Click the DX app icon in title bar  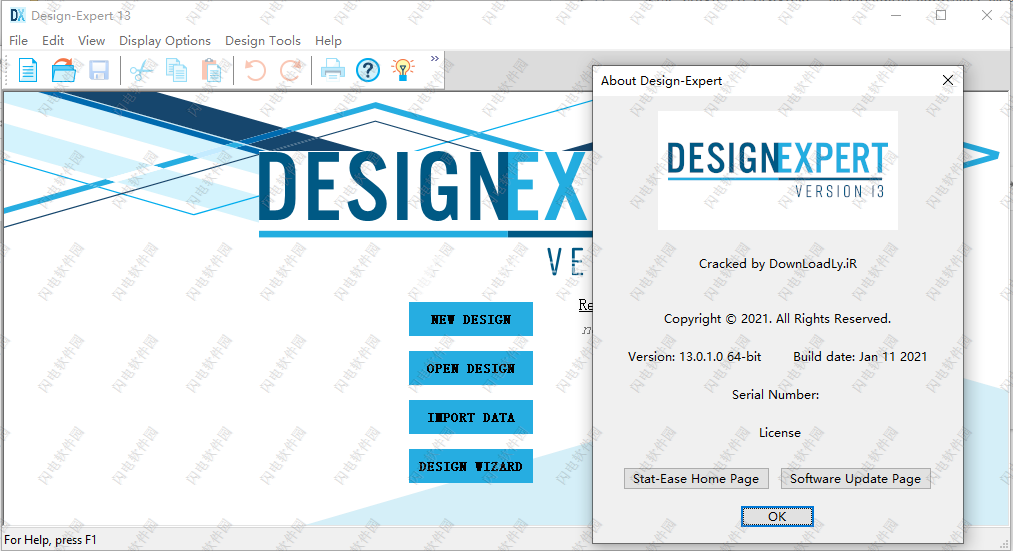point(17,16)
